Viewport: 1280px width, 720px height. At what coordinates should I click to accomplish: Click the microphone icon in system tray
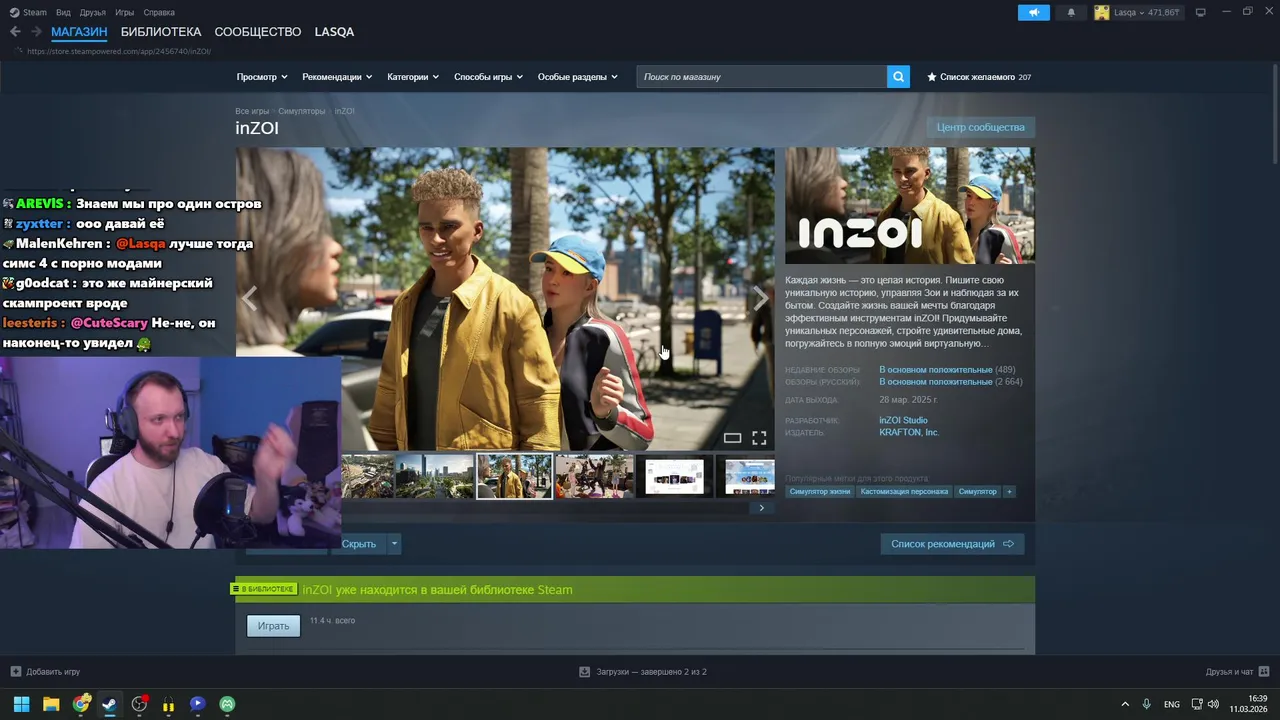coord(1147,704)
